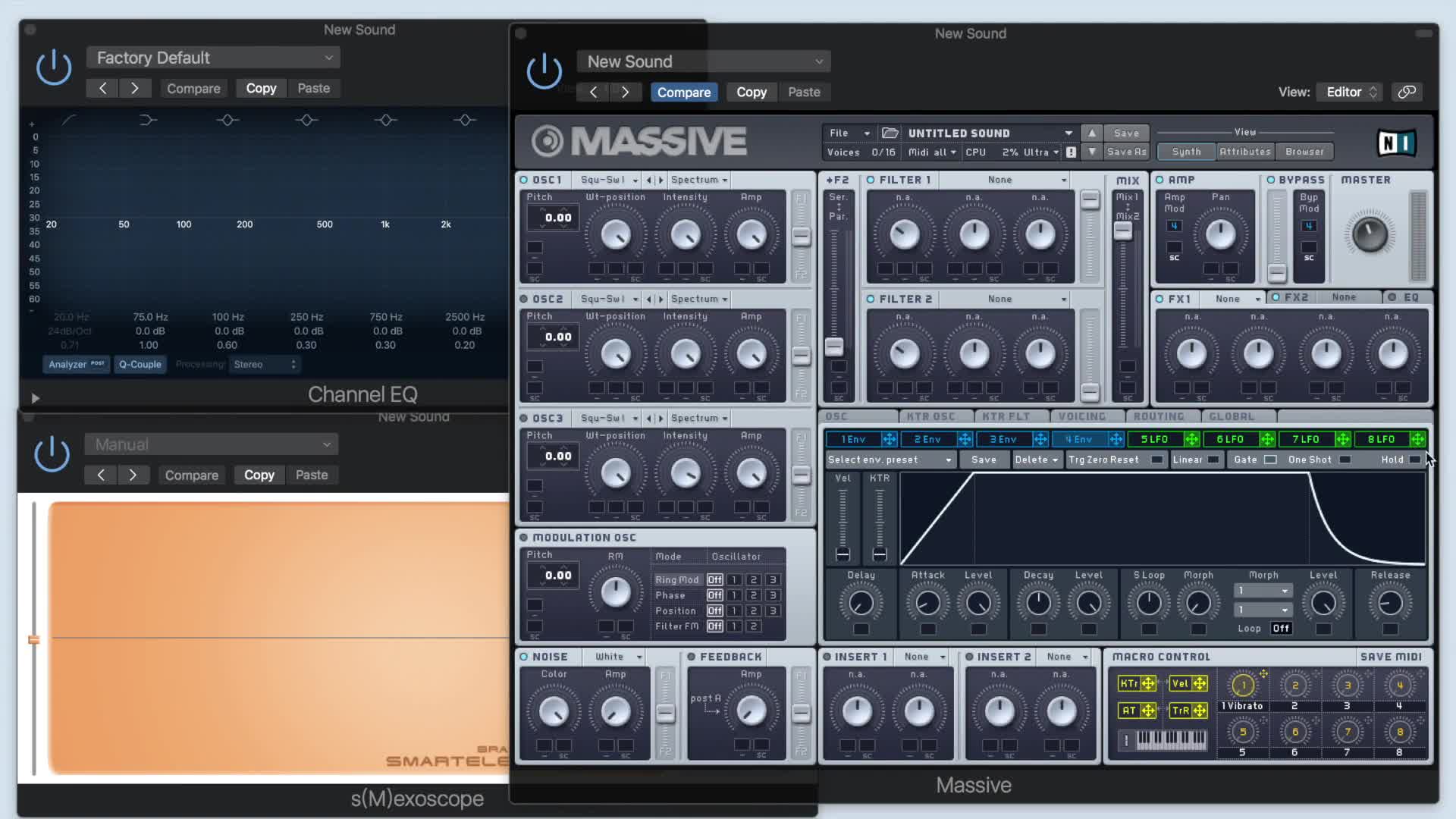Click the link icon next to Editor view
This screenshot has width=1456, height=819.
[1407, 92]
